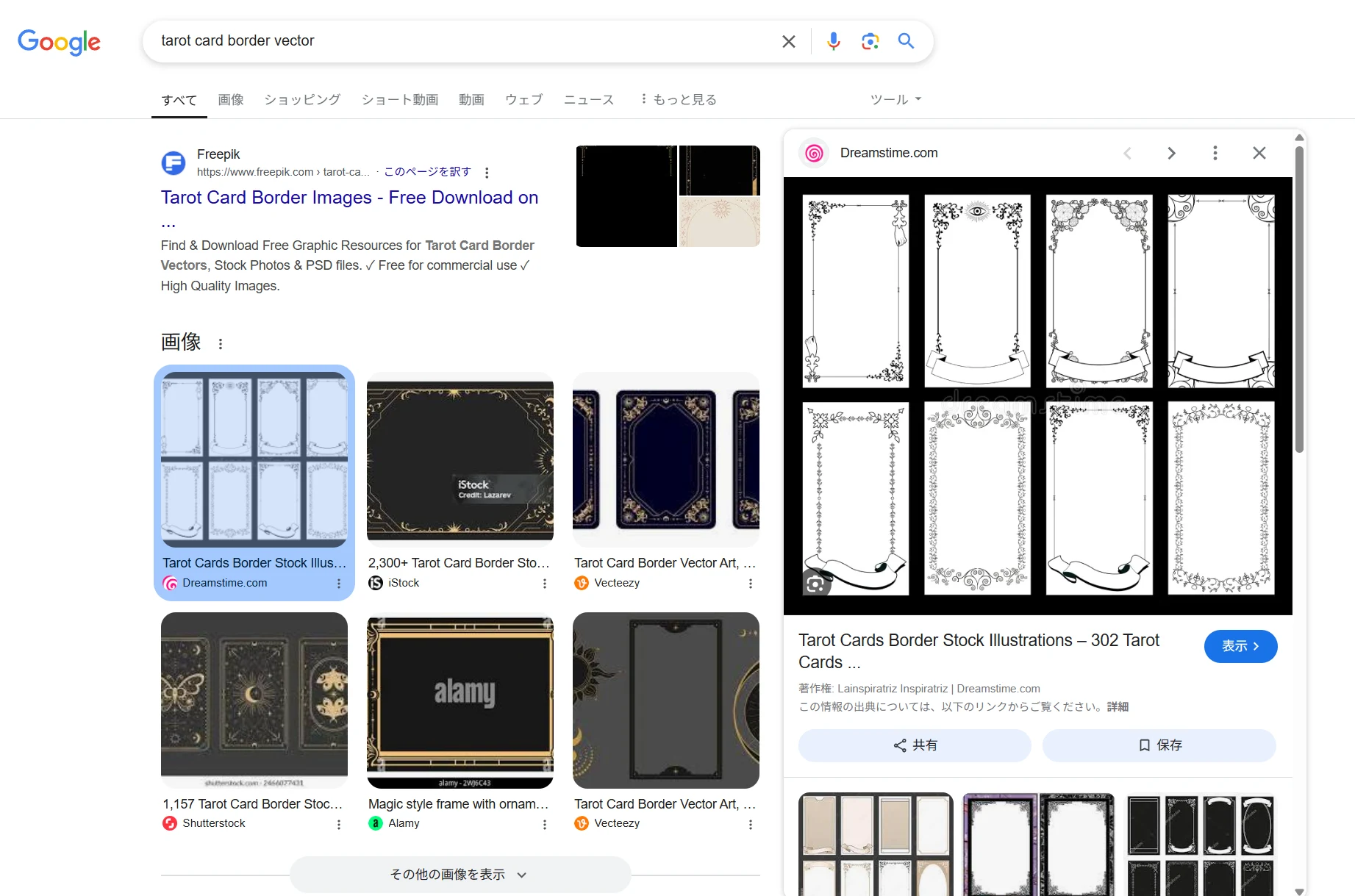
Task: Open preview panel three-dot menu
Action: (x=1215, y=153)
